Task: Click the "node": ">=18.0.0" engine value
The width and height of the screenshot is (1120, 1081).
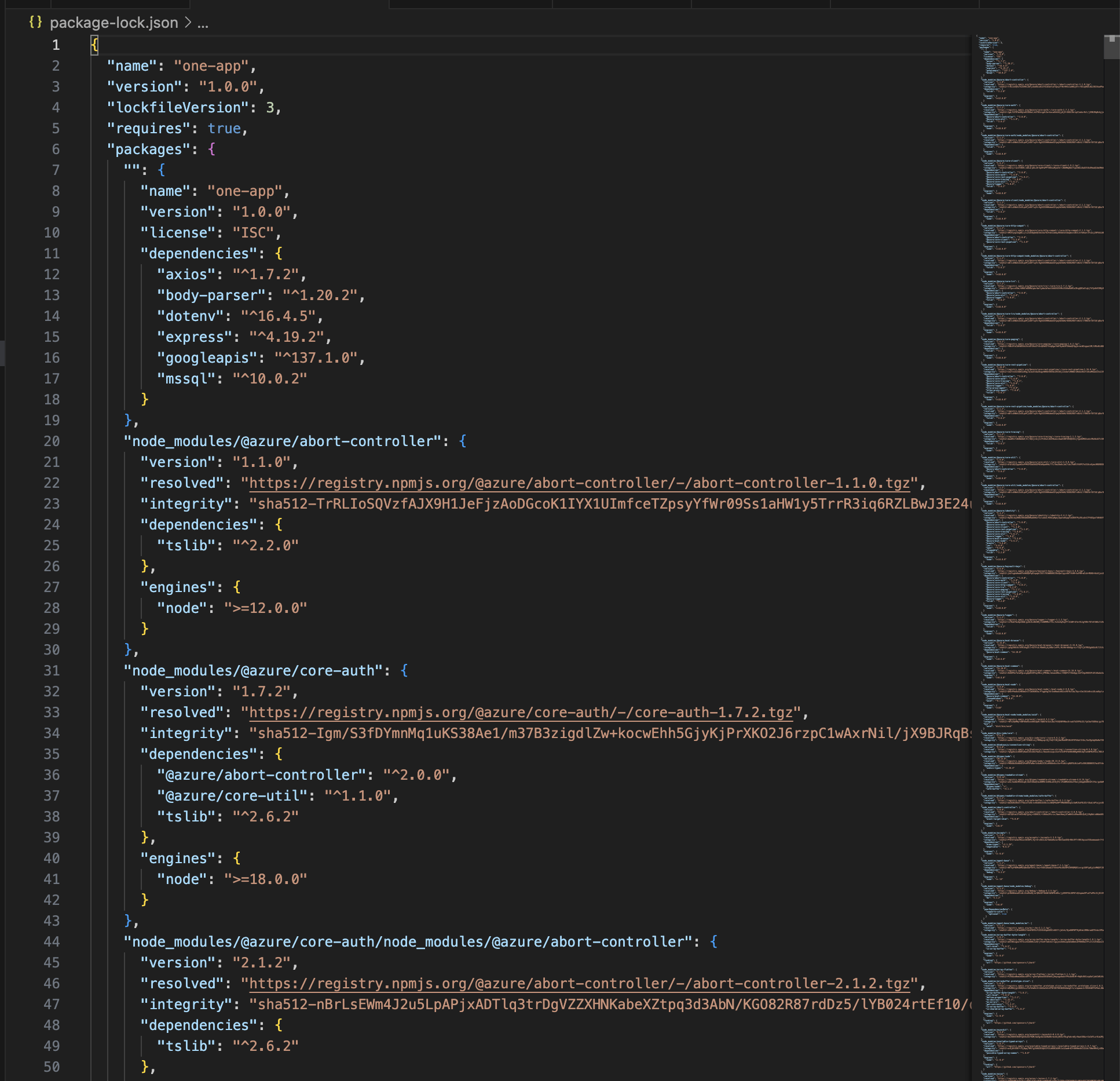Action: 266,879
